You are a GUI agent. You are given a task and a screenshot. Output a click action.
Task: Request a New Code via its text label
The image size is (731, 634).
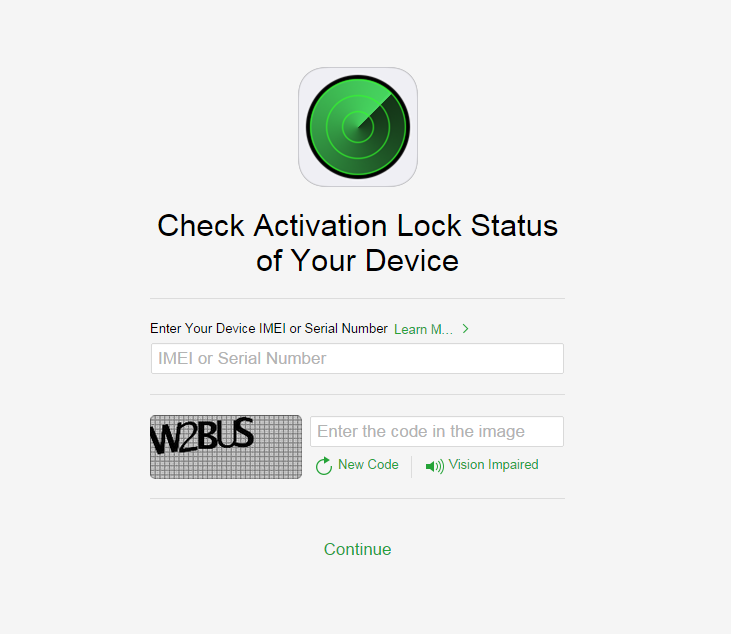point(368,464)
